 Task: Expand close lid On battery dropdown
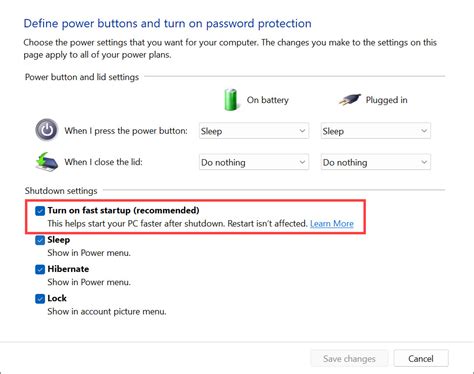coord(254,162)
